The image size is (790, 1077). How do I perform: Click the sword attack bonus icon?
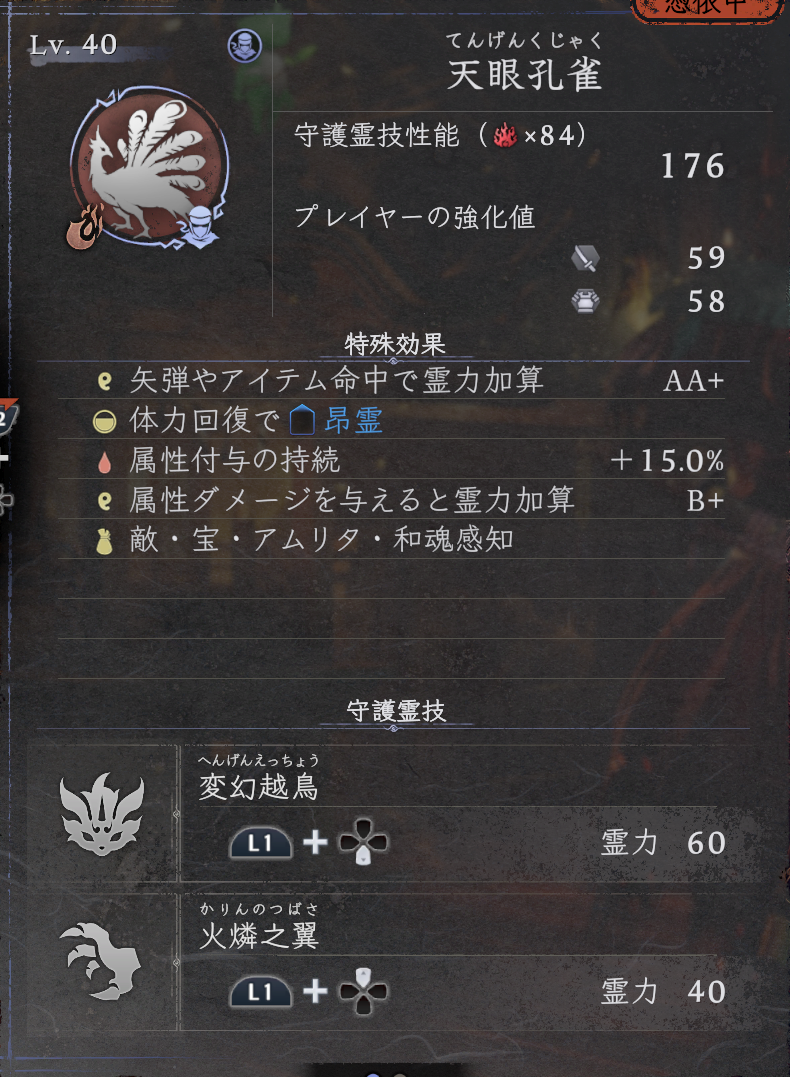[x=585, y=259]
